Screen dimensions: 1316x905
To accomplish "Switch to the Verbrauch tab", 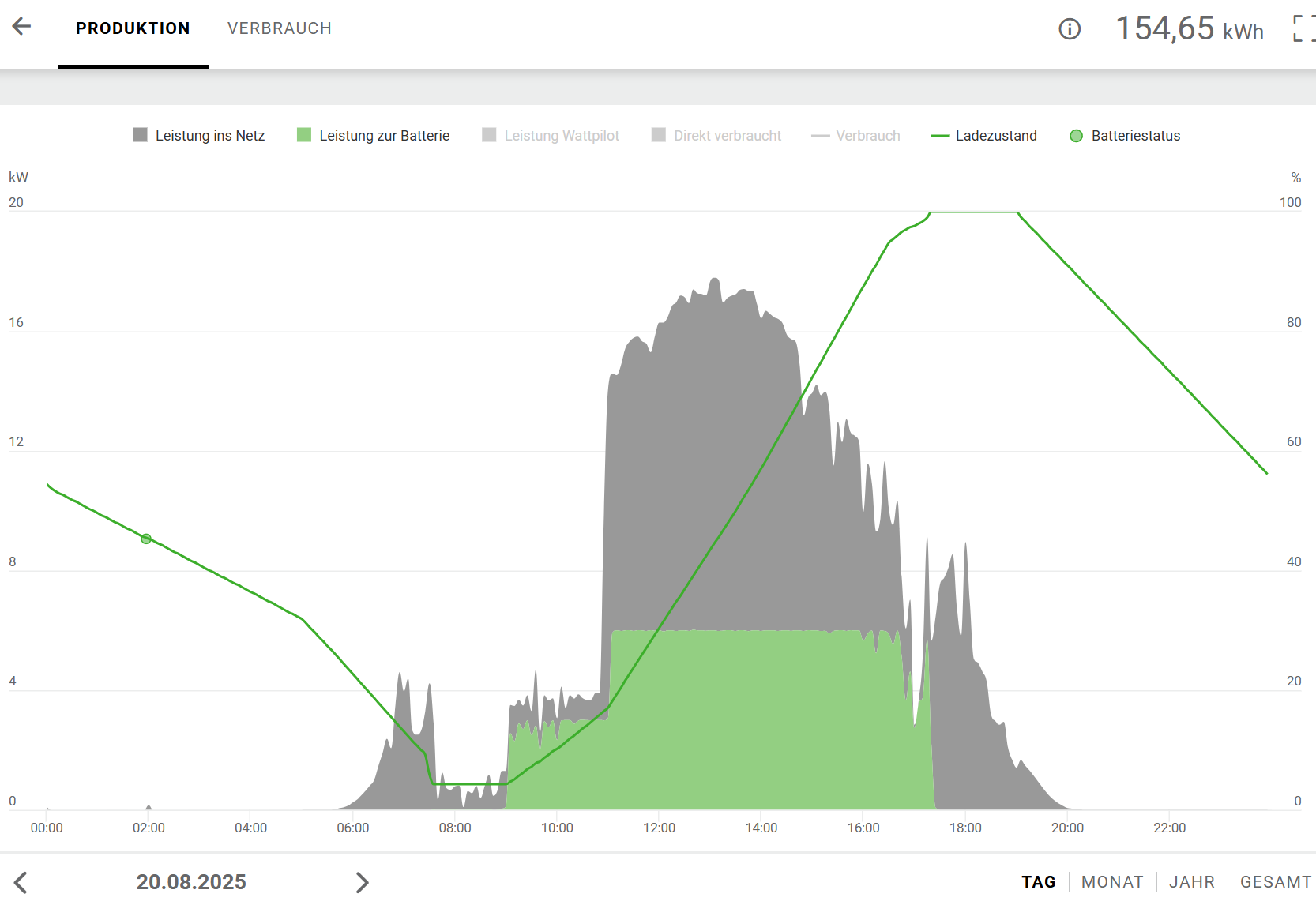I will pos(279,28).
